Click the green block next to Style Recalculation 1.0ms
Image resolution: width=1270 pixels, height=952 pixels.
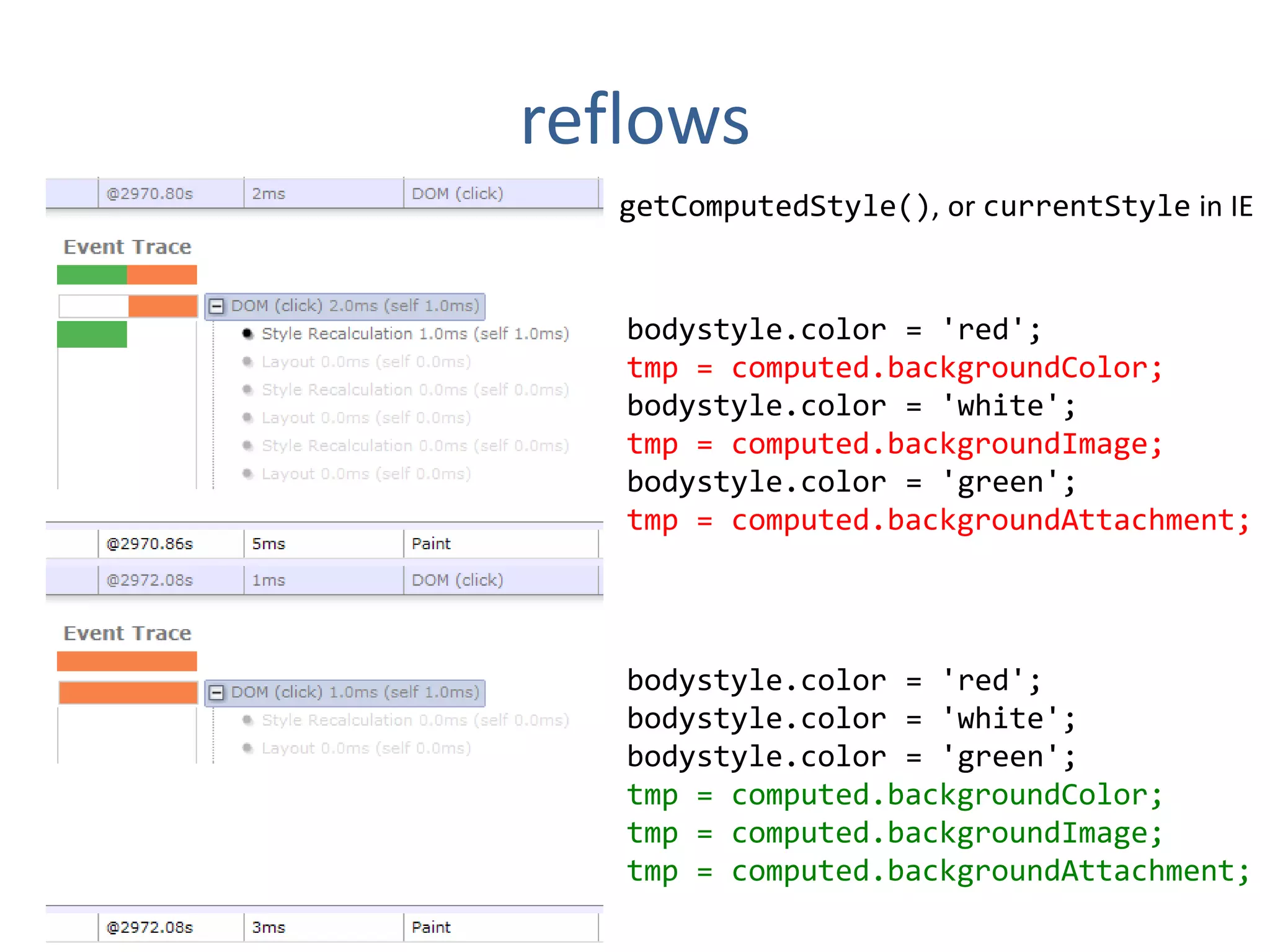click(92, 335)
